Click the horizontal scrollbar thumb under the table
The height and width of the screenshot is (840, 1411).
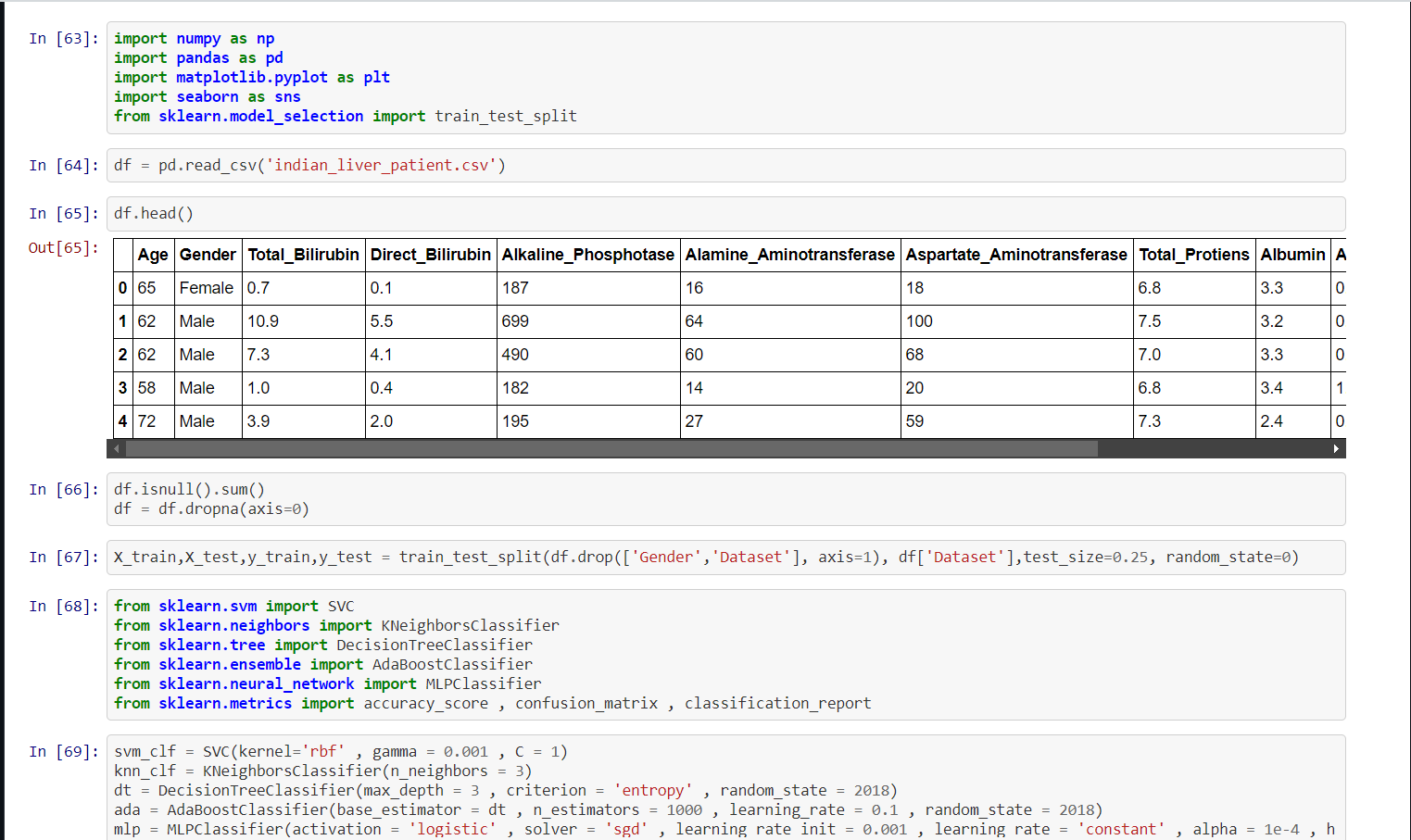(x=611, y=449)
